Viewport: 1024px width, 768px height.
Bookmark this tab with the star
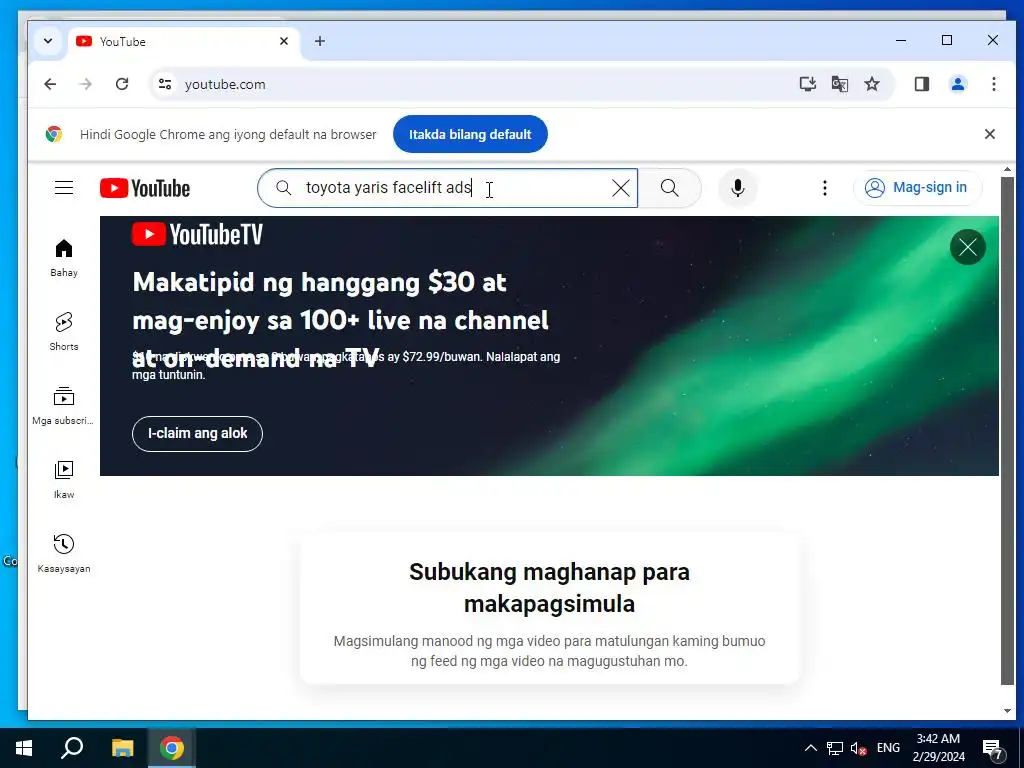pyautogui.click(x=872, y=84)
